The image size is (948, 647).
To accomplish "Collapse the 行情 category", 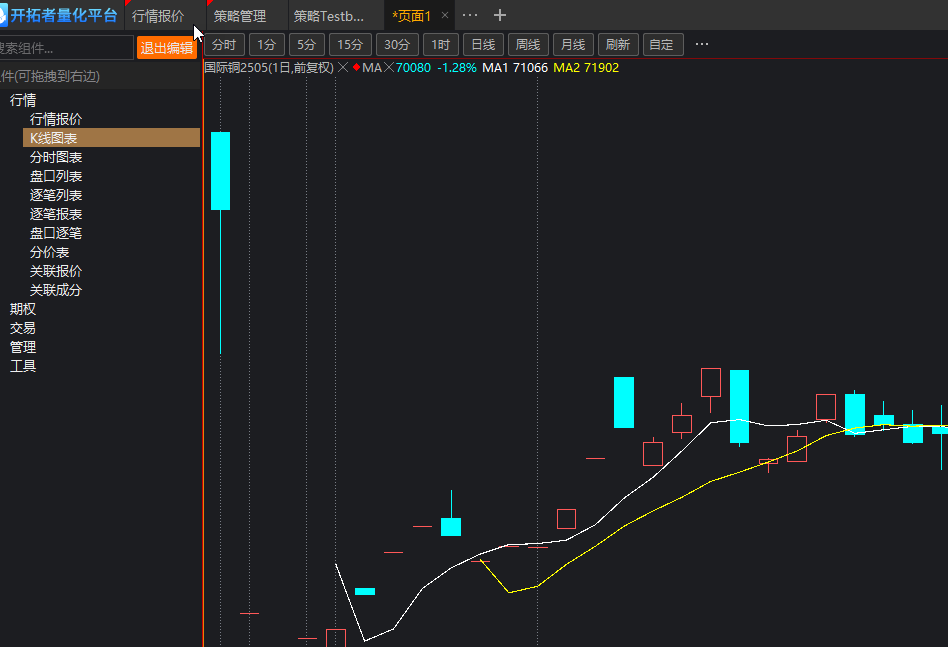I will click(23, 100).
